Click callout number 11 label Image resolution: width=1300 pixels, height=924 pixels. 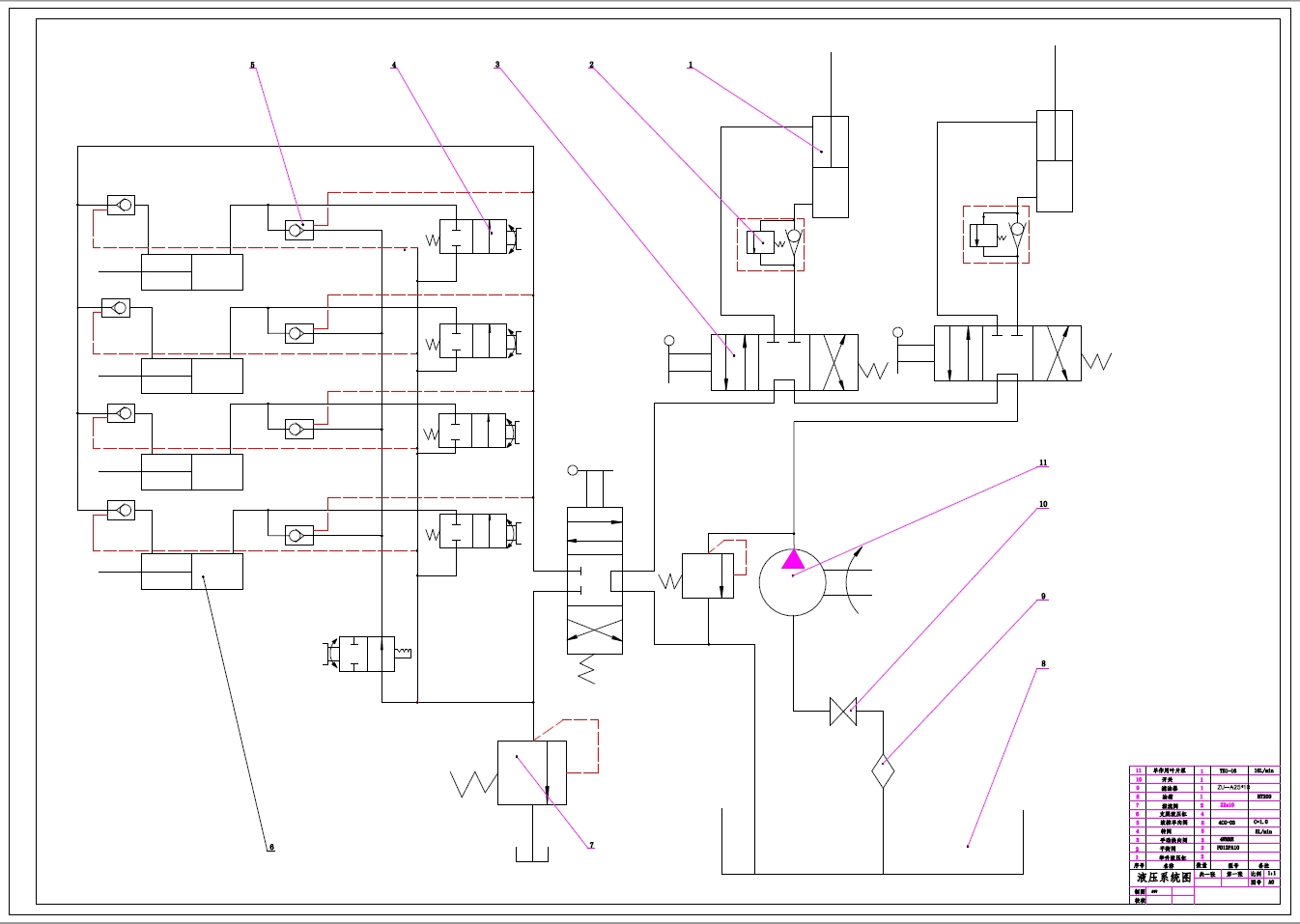pos(1043,462)
